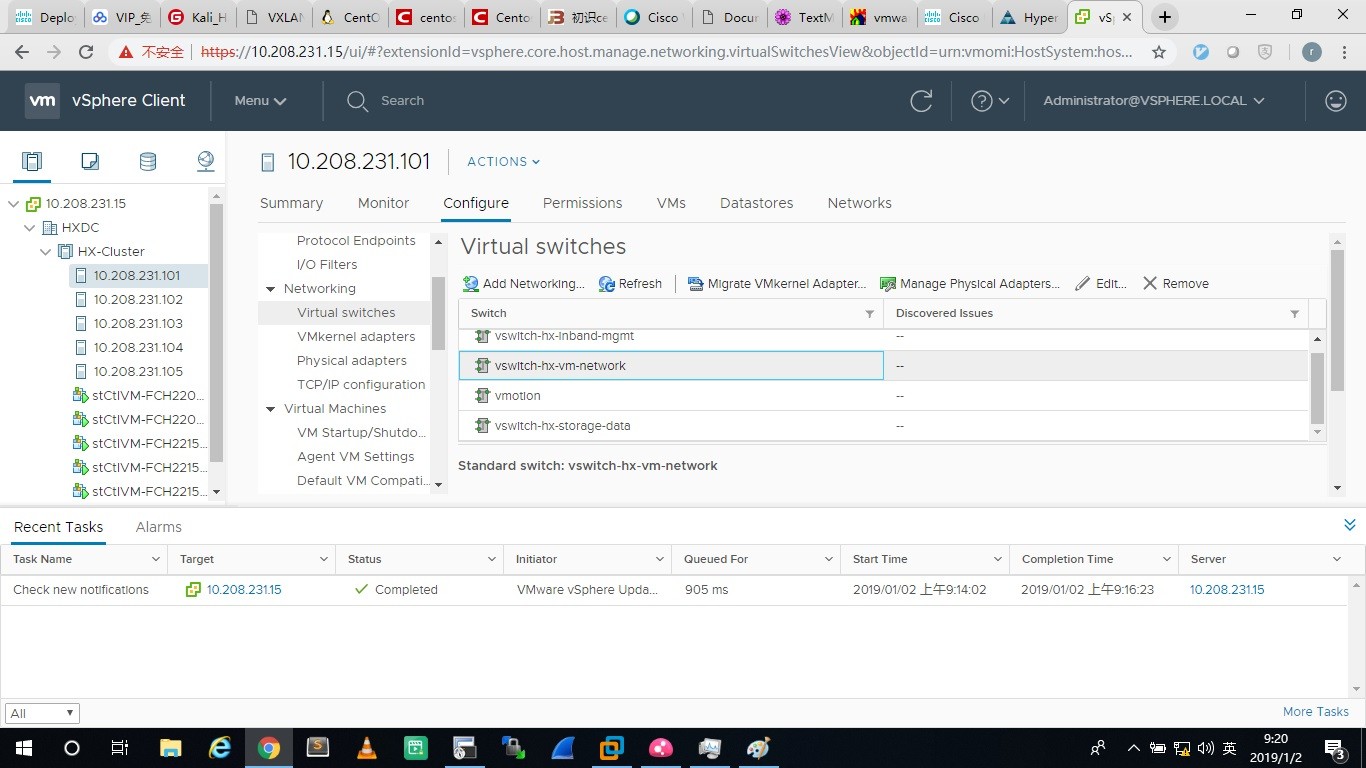The height and width of the screenshot is (768, 1366).
Task: Collapse the Networking settings section
Action: [270, 288]
